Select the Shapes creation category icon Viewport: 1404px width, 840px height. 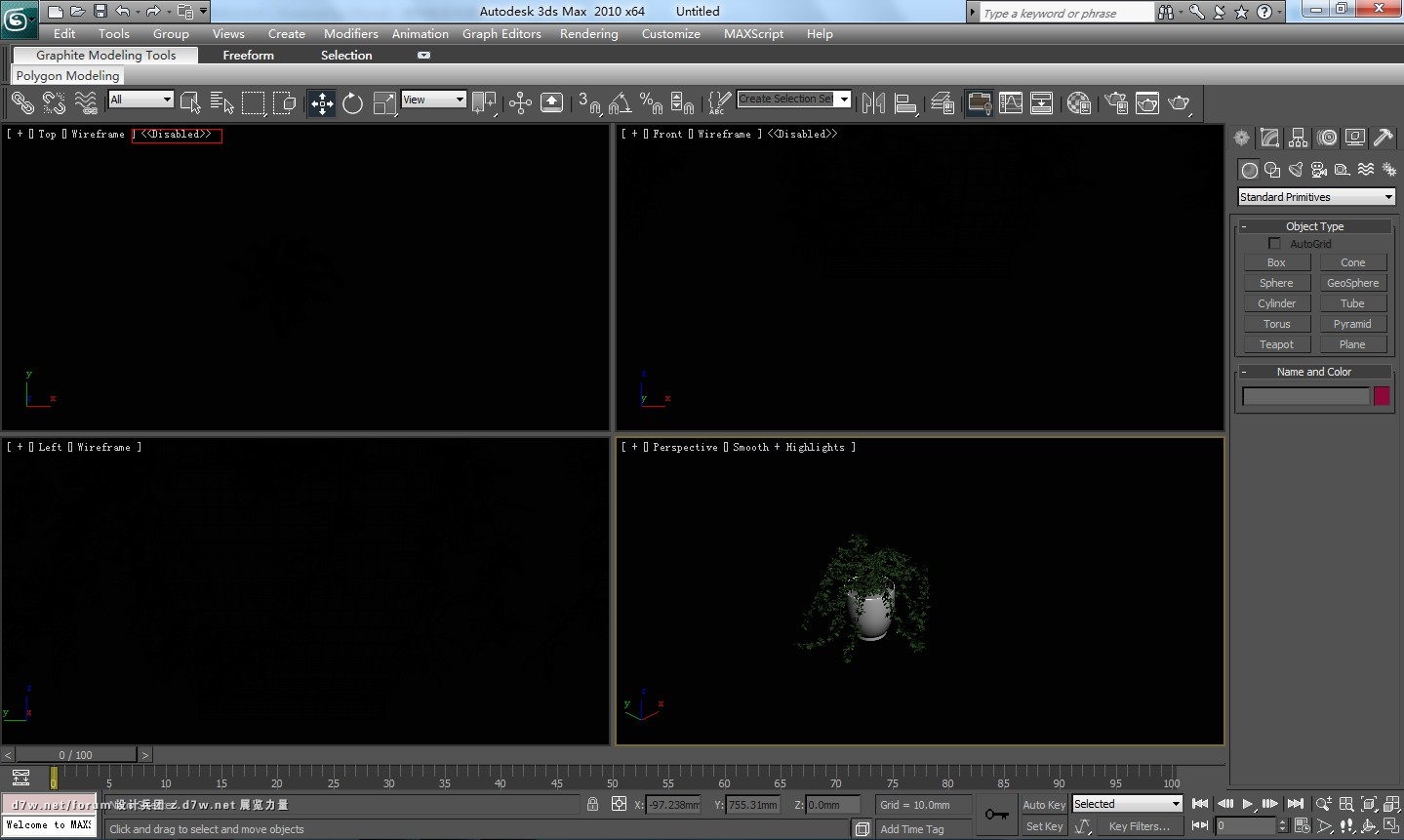(x=1272, y=170)
